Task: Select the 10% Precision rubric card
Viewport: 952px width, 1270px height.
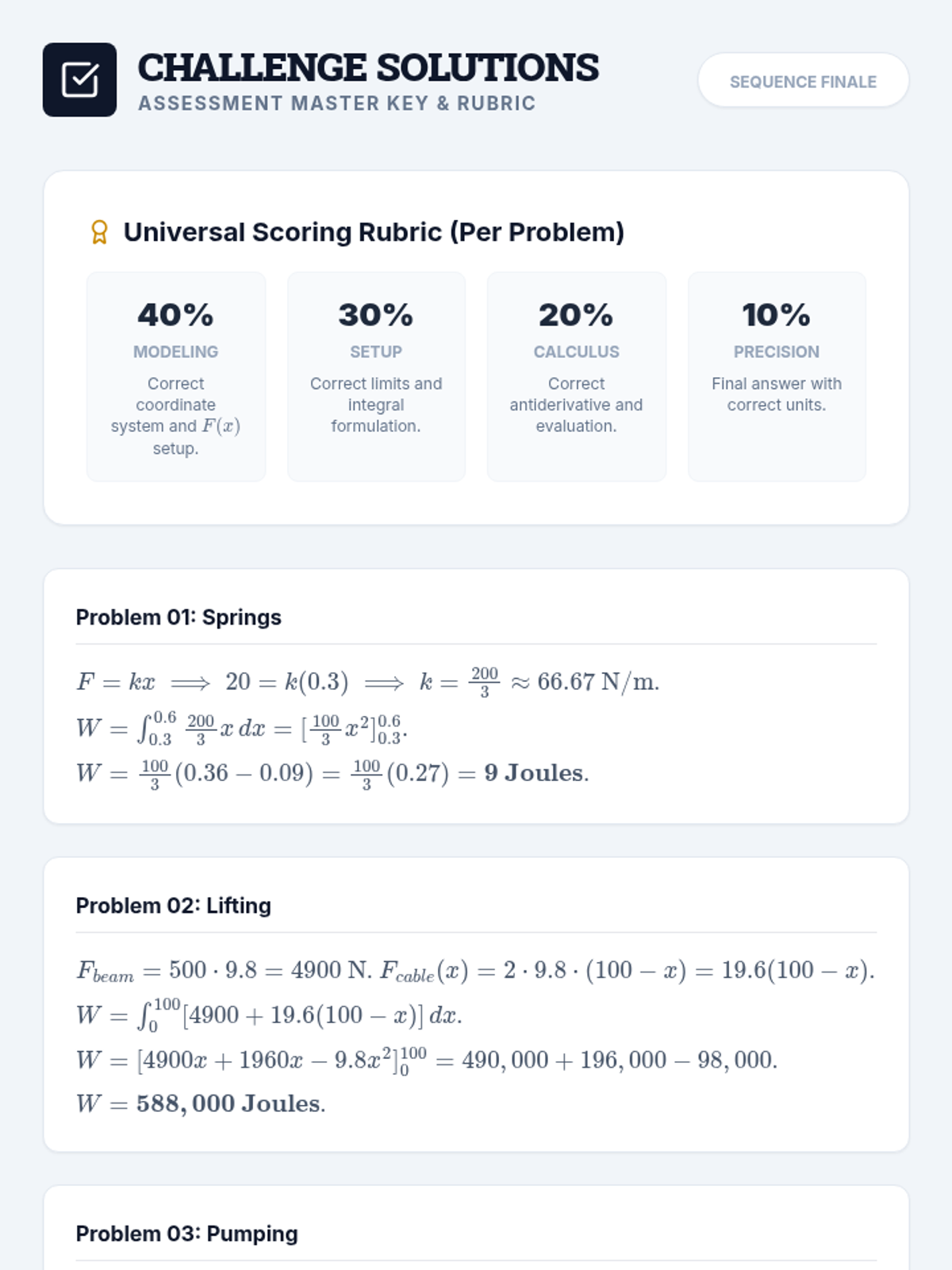Action: click(777, 376)
